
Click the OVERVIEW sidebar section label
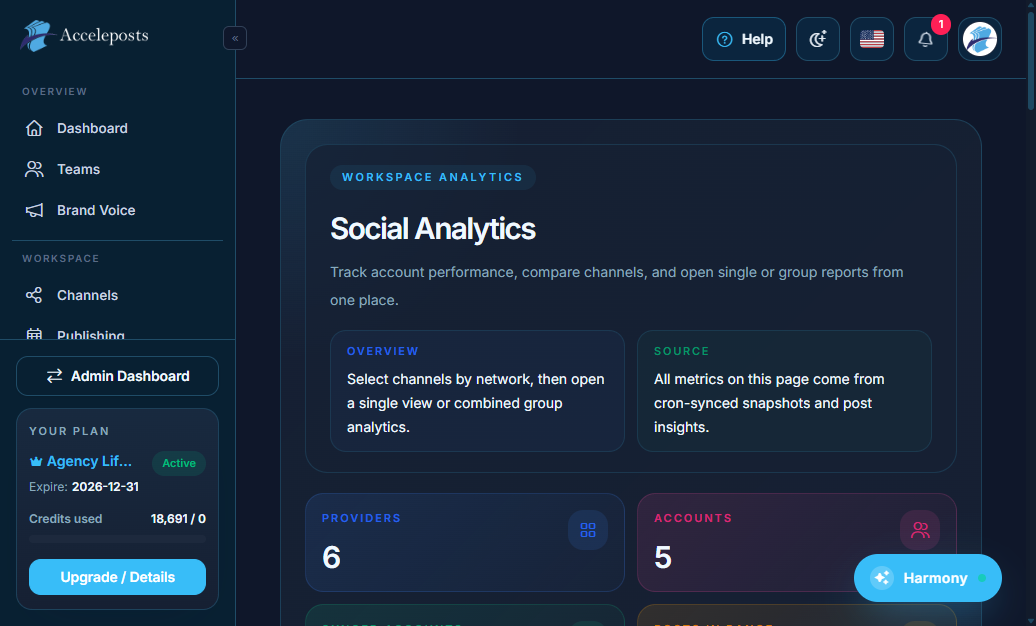(x=55, y=91)
